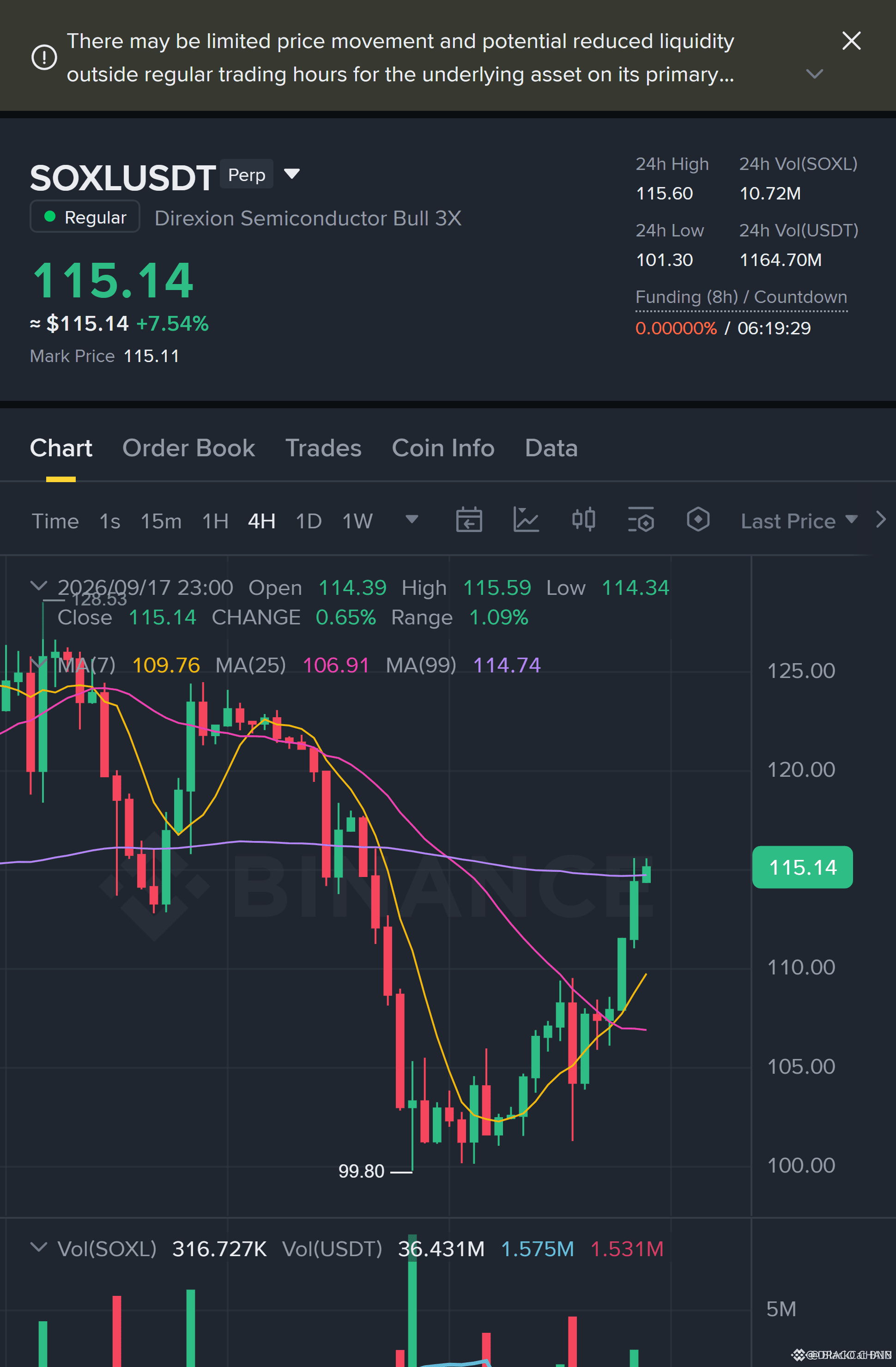This screenshot has width=896, height=1367.
Task: Open the SOXLUSDT pair selector dropdown
Action: (x=292, y=174)
